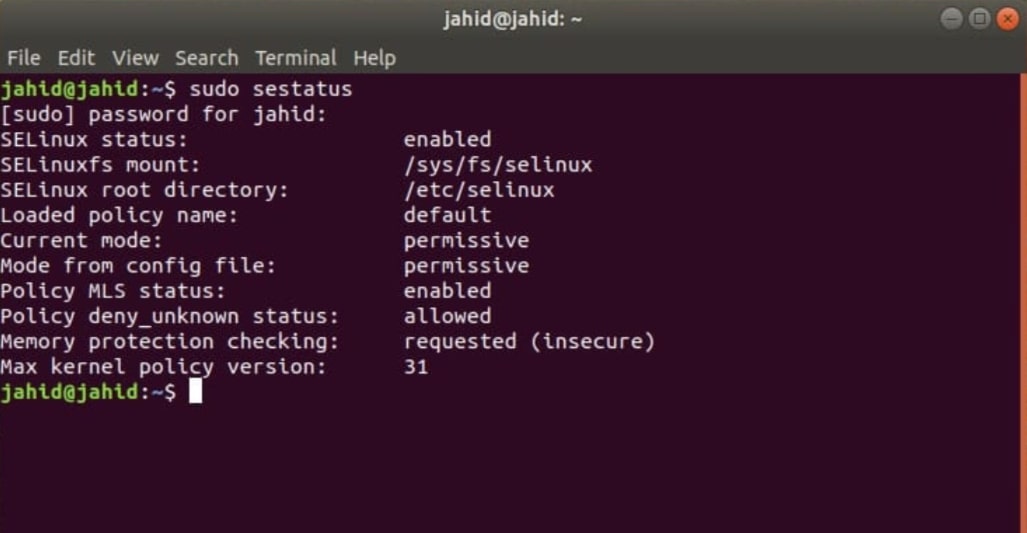Click the cursor block at the last prompt
The width and height of the screenshot is (1027, 533).
coord(195,392)
